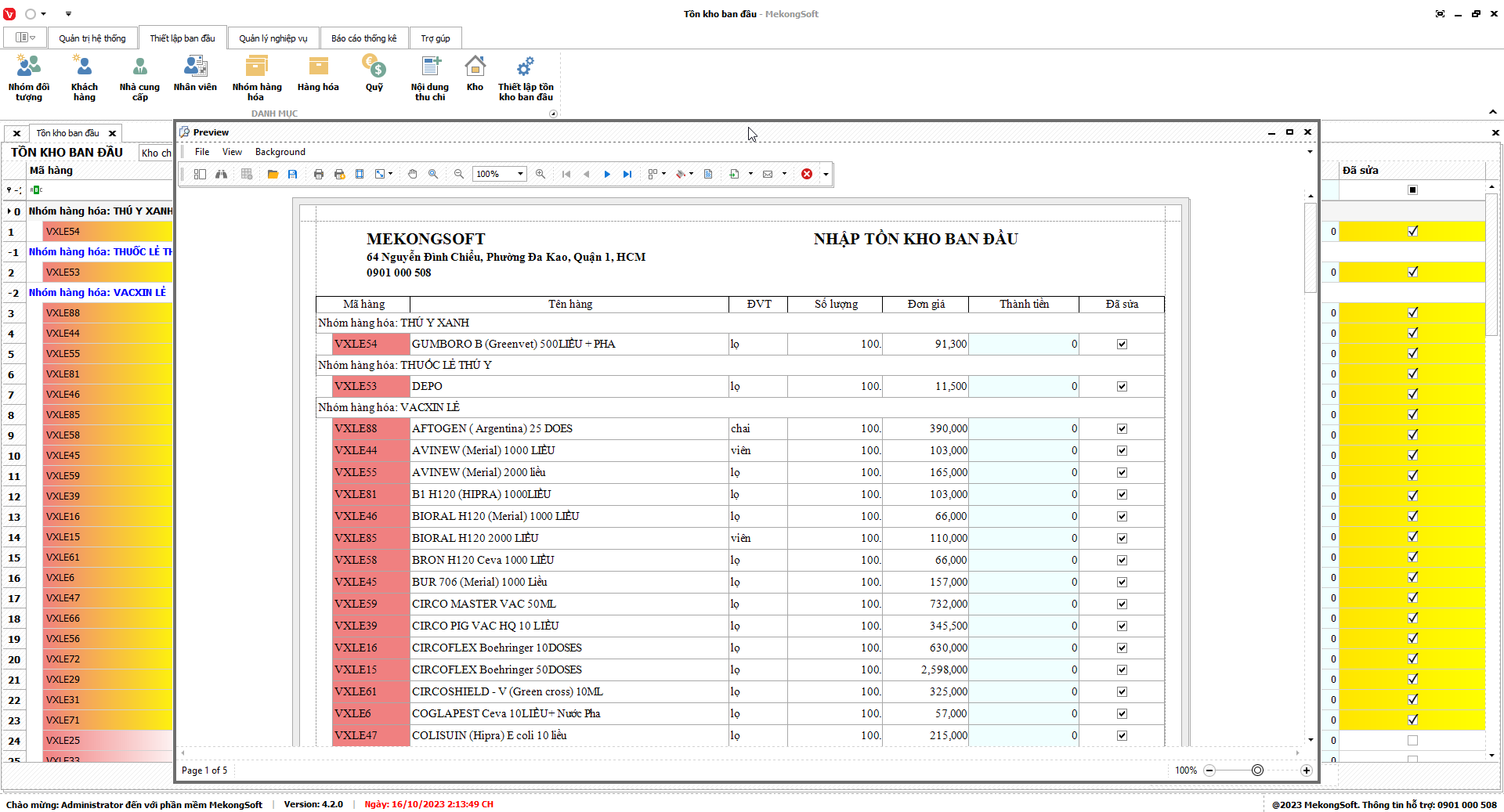The width and height of the screenshot is (1504, 812).
Task: Go to next page with blue arrow
Action: (607, 174)
